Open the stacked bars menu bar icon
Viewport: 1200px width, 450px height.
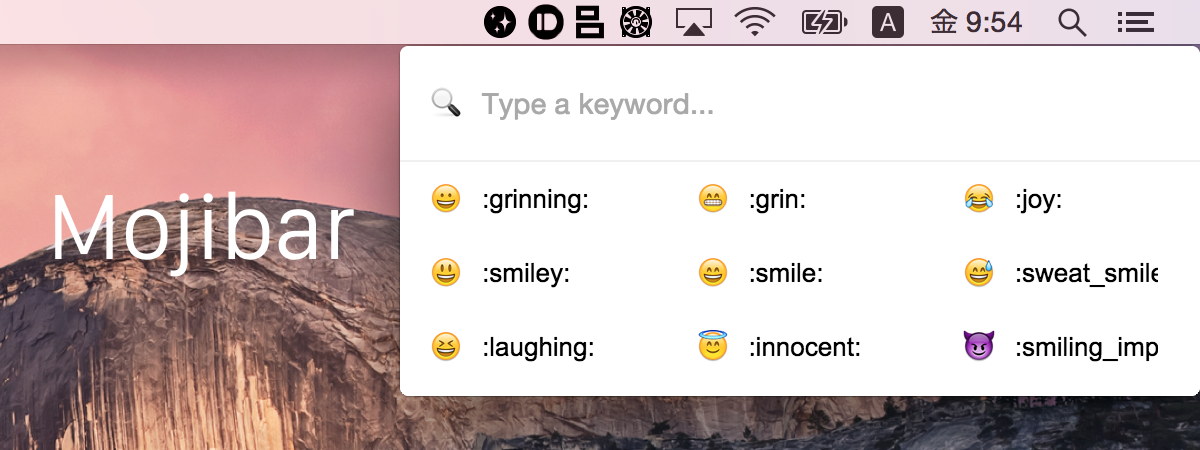point(590,22)
